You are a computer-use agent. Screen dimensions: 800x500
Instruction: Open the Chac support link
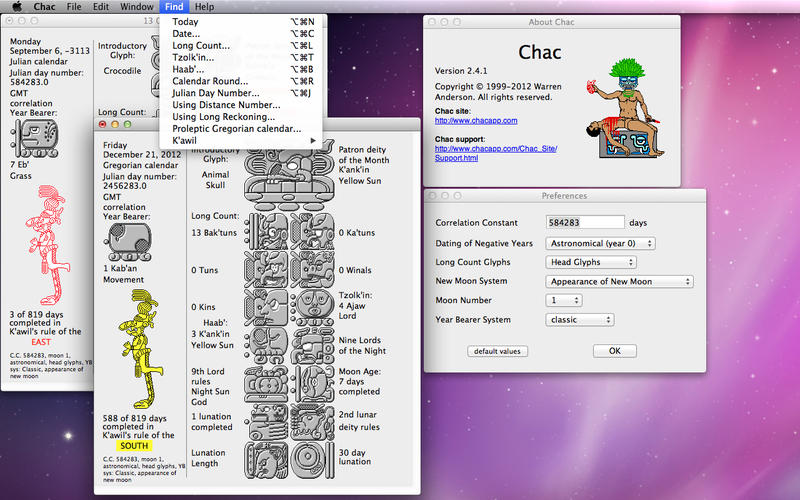(496, 153)
